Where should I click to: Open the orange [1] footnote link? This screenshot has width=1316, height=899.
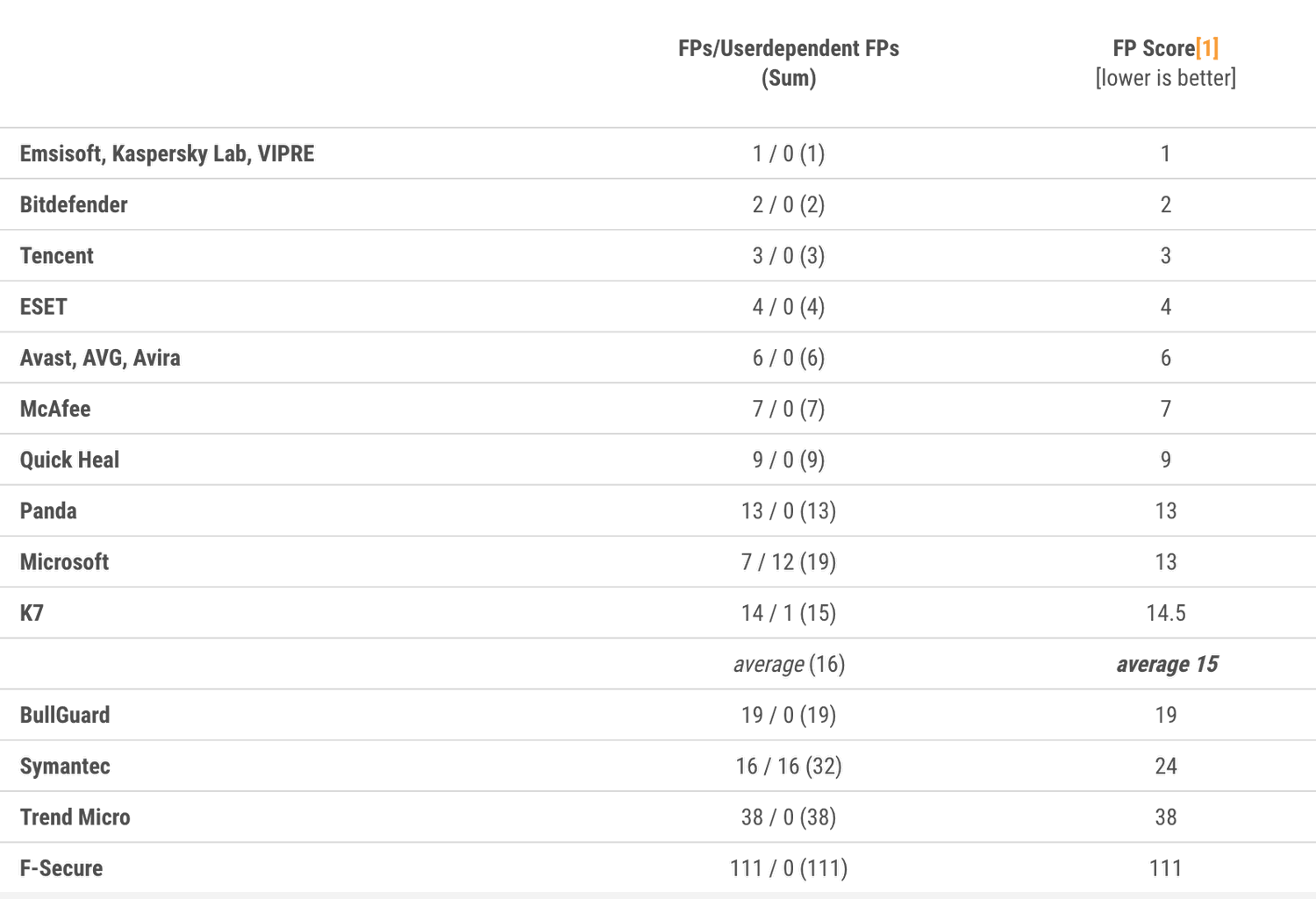[1207, 48]
